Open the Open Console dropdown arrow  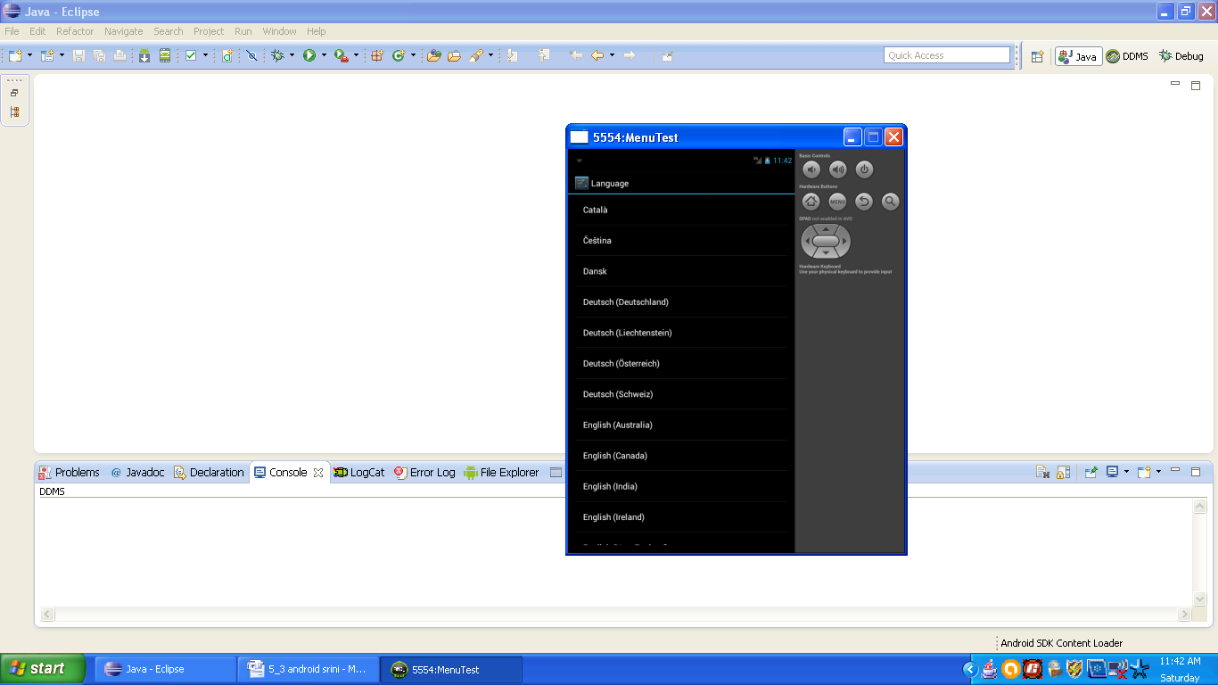tap(1159, 472)
